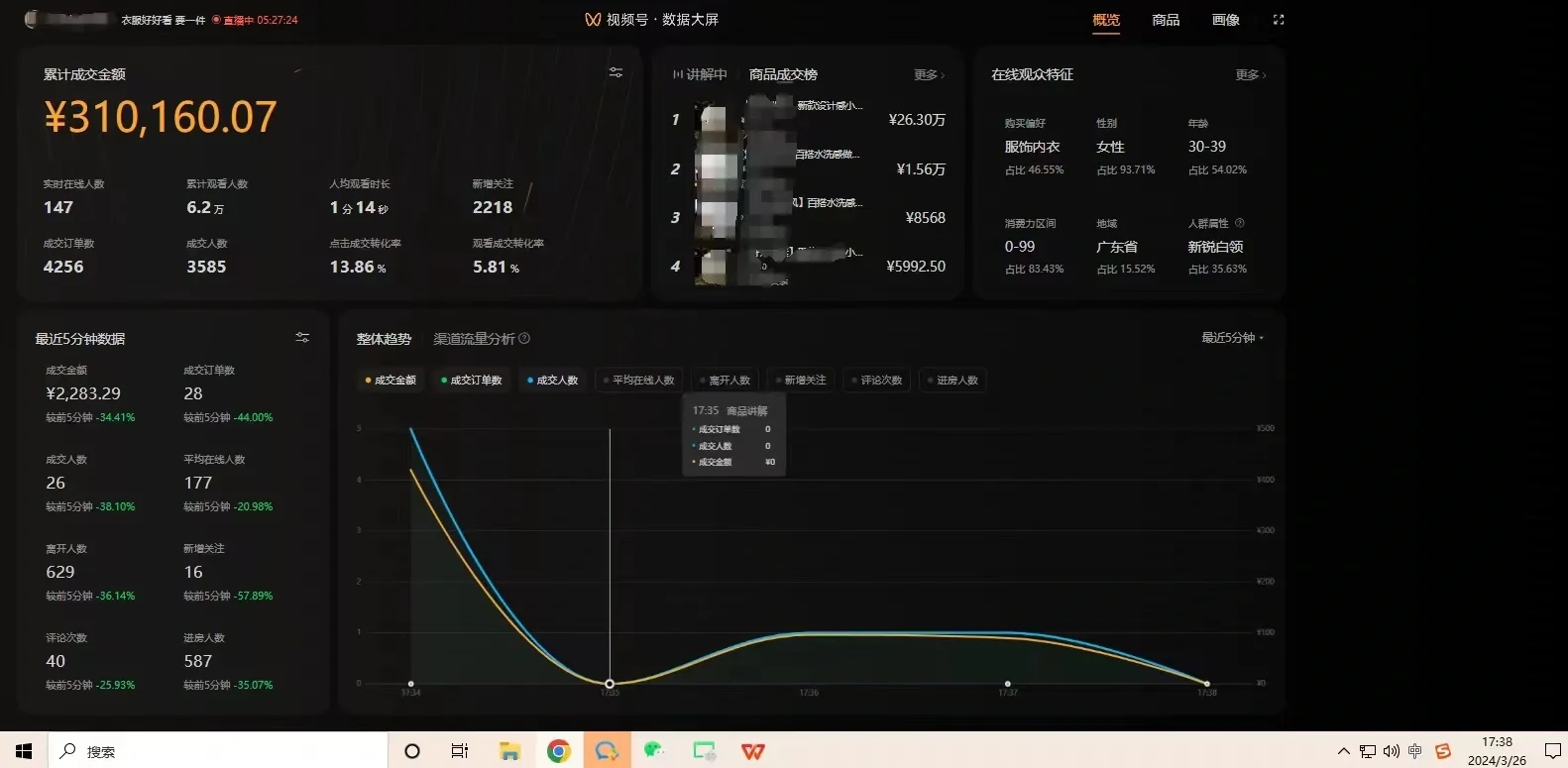Expand 更多 in 在线观众特征 panel
The image size is (1568, 768).
click(1251, 75)
